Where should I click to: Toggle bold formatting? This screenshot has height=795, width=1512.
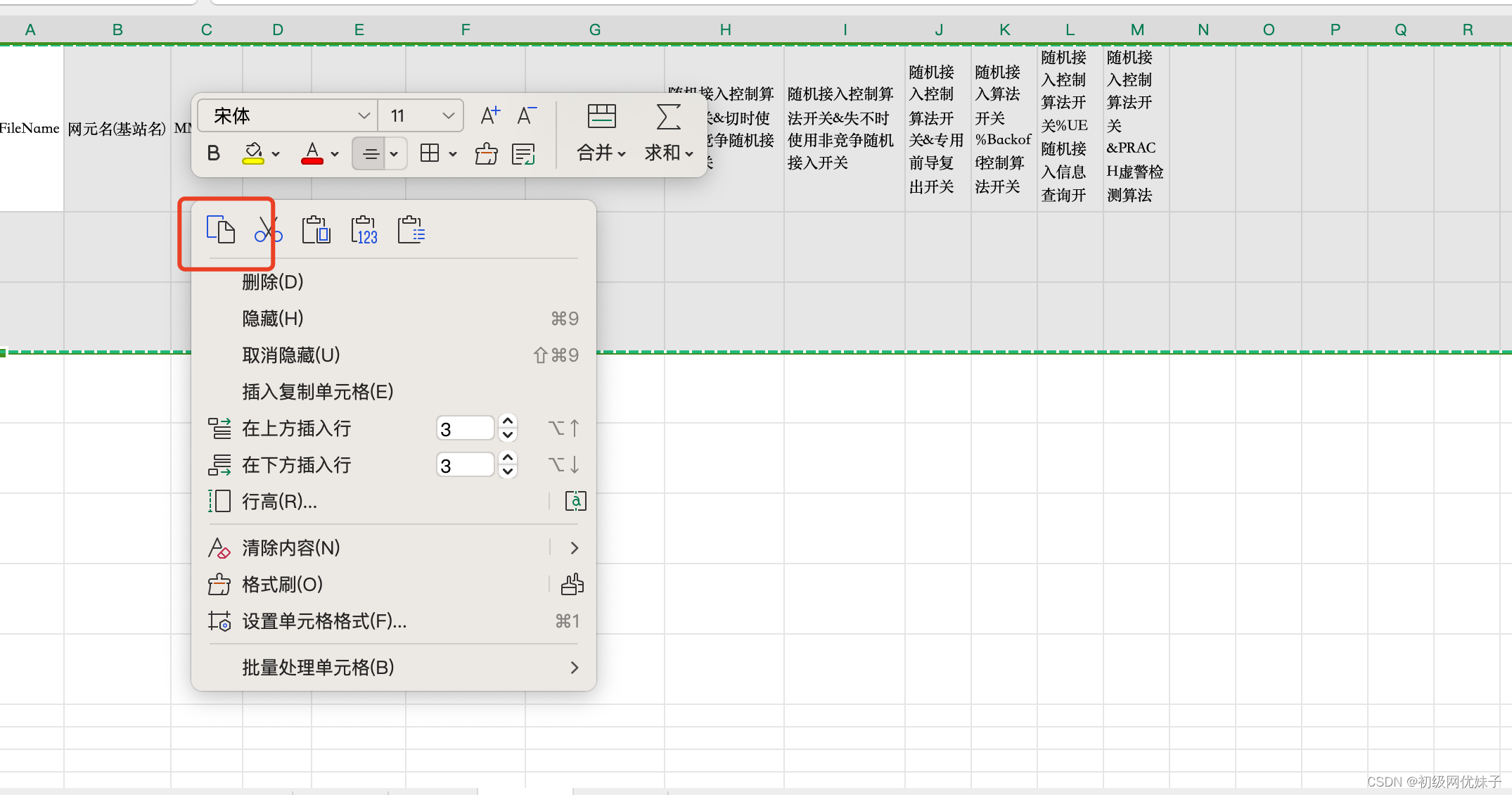(214, 153)
